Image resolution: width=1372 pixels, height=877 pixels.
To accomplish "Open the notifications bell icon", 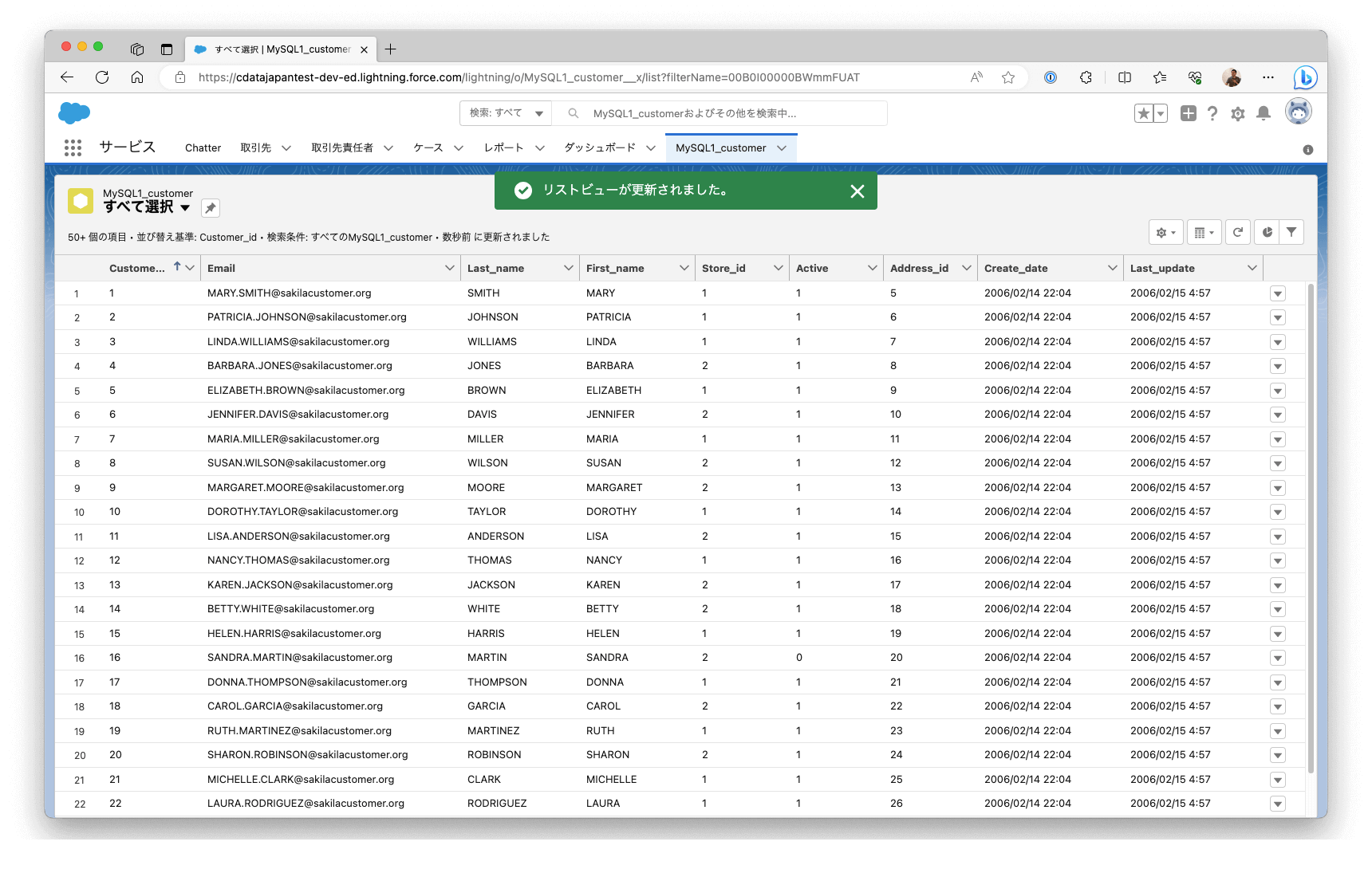I will [1264, 113].
